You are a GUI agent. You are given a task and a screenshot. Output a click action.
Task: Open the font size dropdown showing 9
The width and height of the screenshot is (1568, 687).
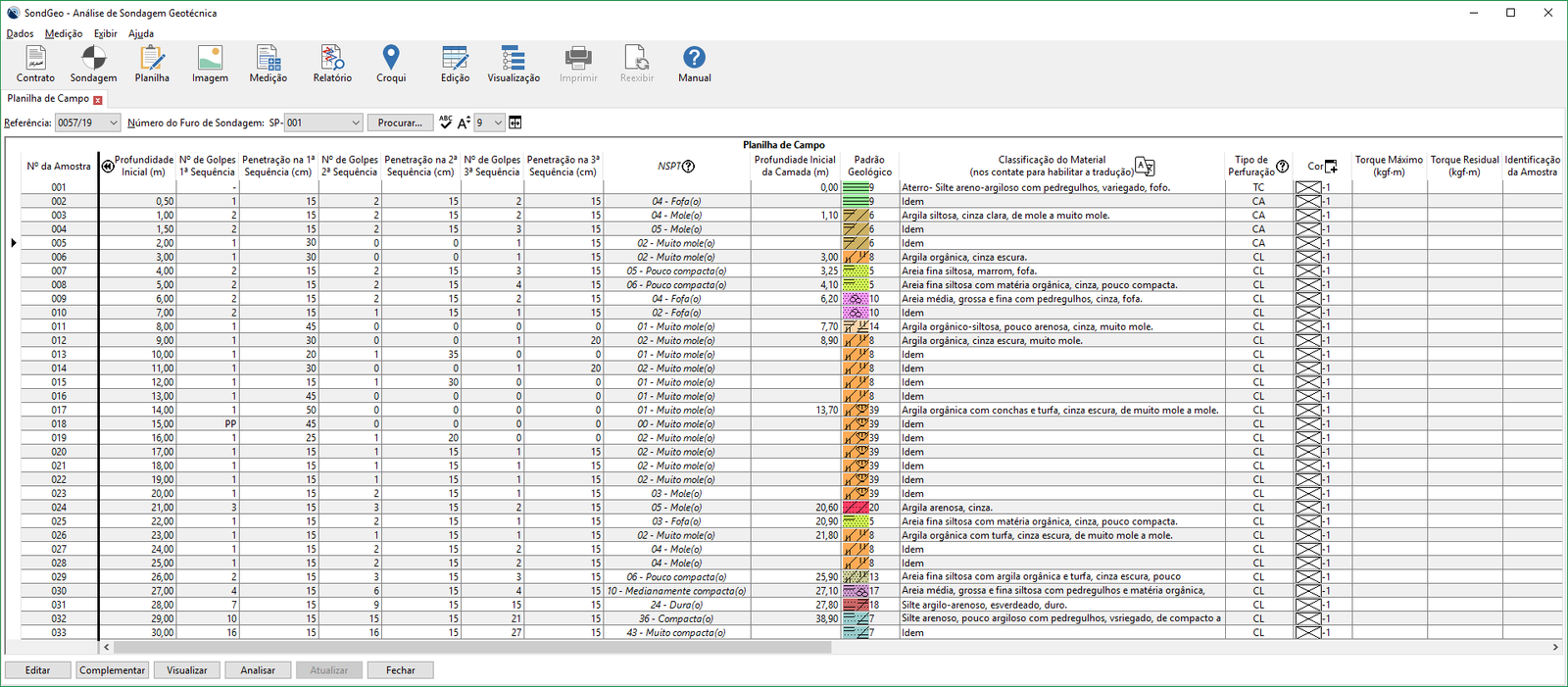(489, 123)
